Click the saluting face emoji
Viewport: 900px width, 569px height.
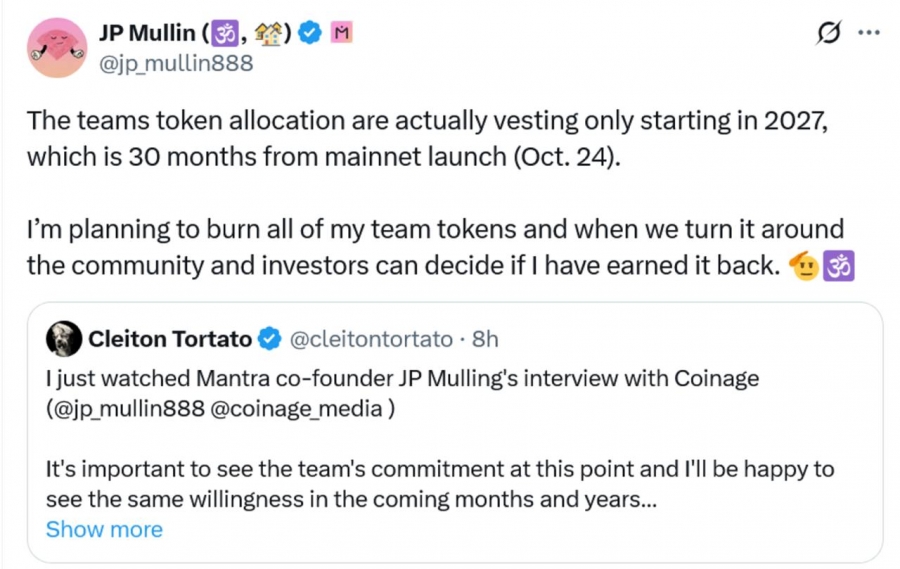pos(805,265)
